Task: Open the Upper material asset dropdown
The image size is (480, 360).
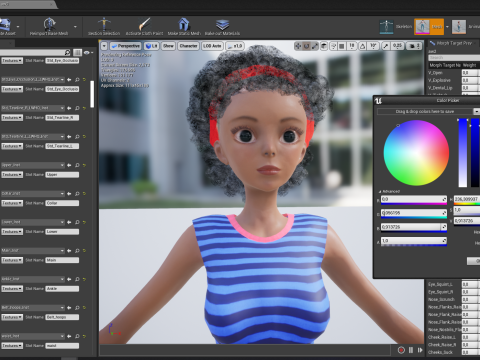Action: pos(33,165)
